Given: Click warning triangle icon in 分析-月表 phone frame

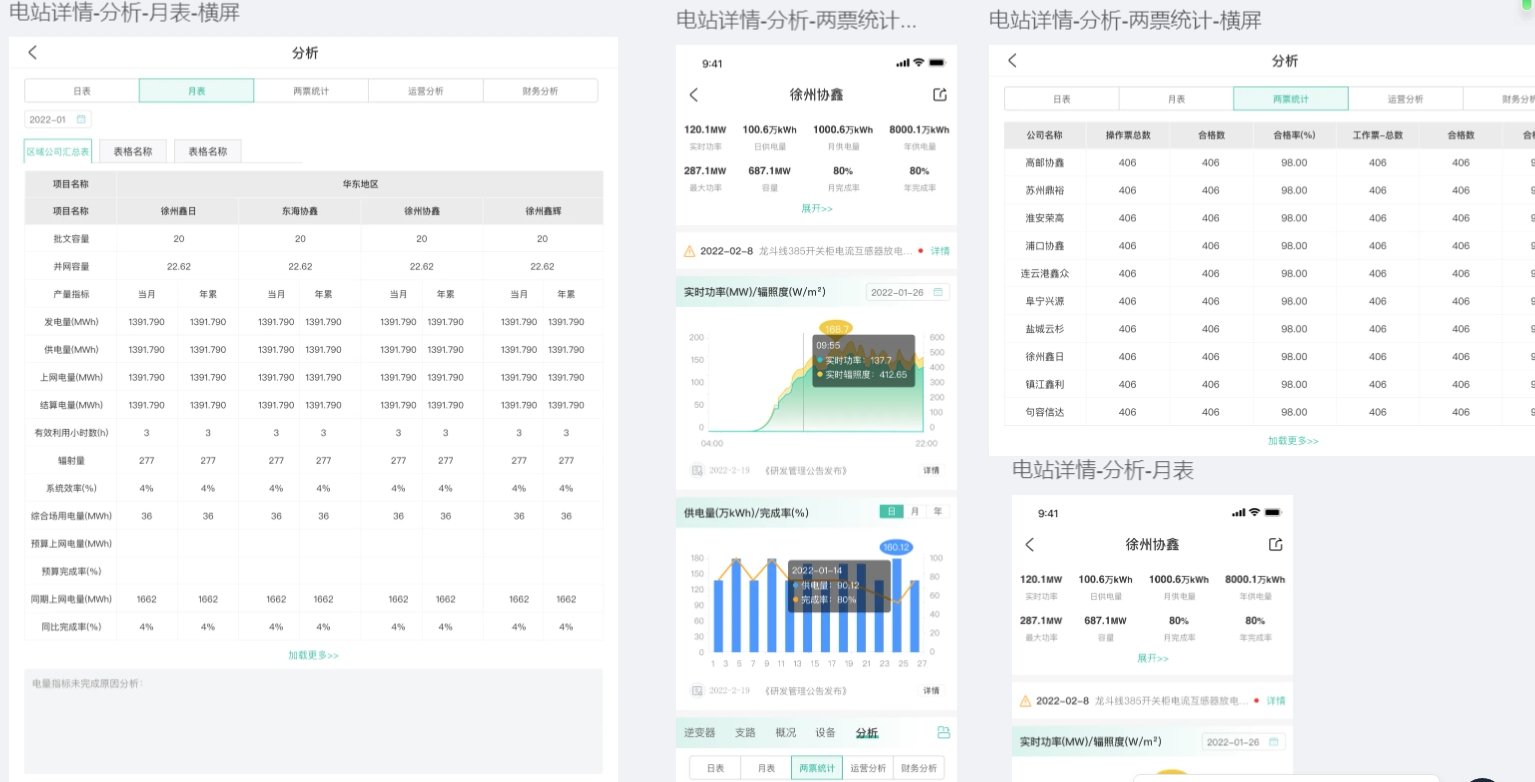Looking at the screenshot, I should click(x=1025, y=701).
